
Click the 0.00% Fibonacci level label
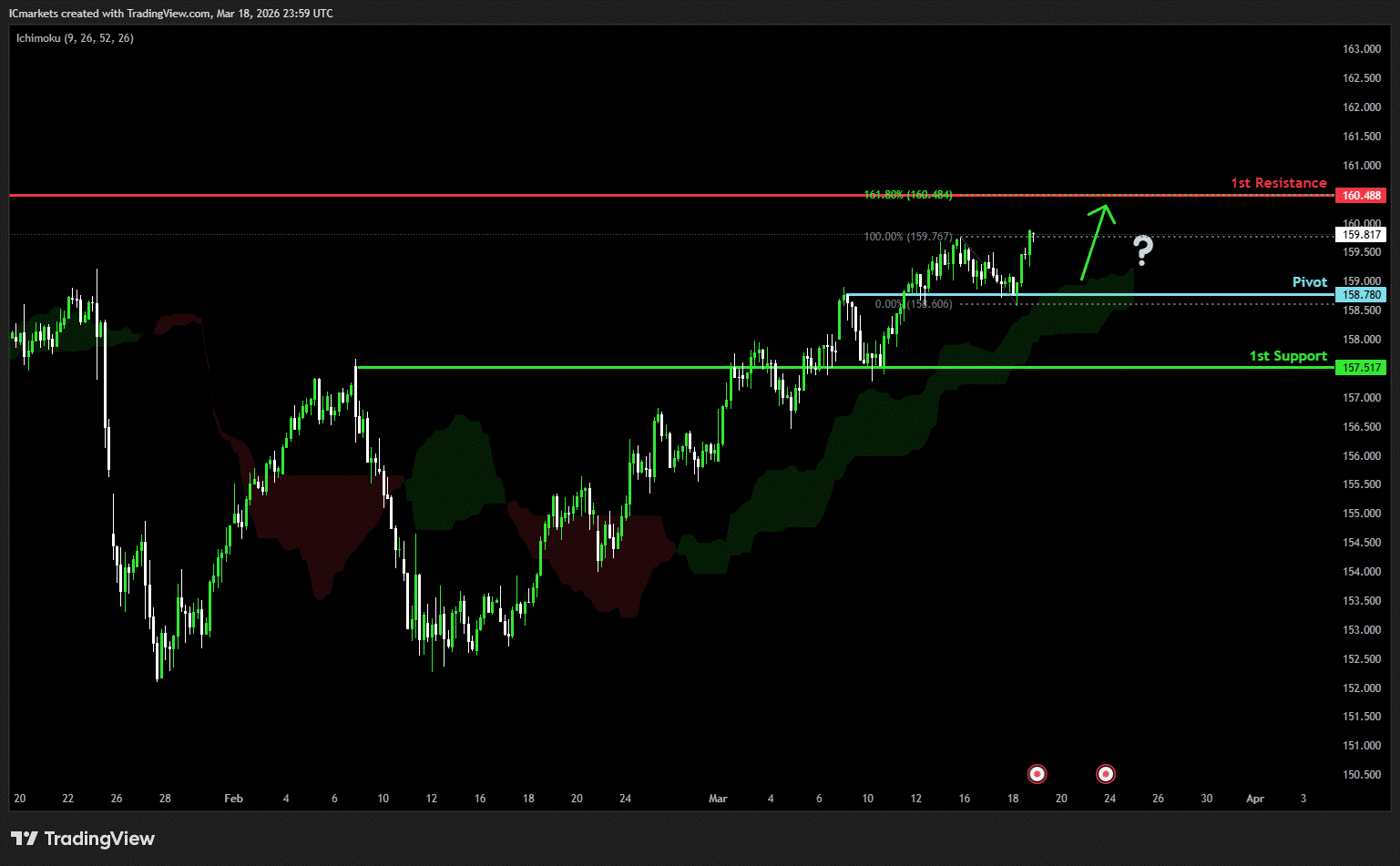coord(913,304)
